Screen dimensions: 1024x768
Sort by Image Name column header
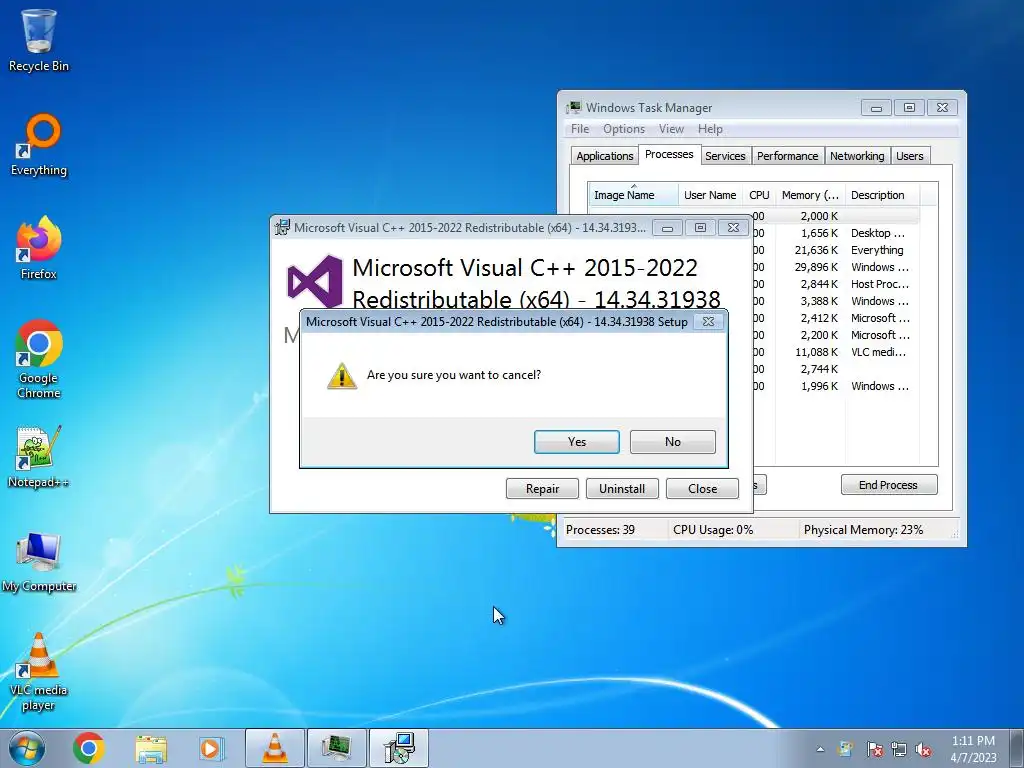pos(632,195)
